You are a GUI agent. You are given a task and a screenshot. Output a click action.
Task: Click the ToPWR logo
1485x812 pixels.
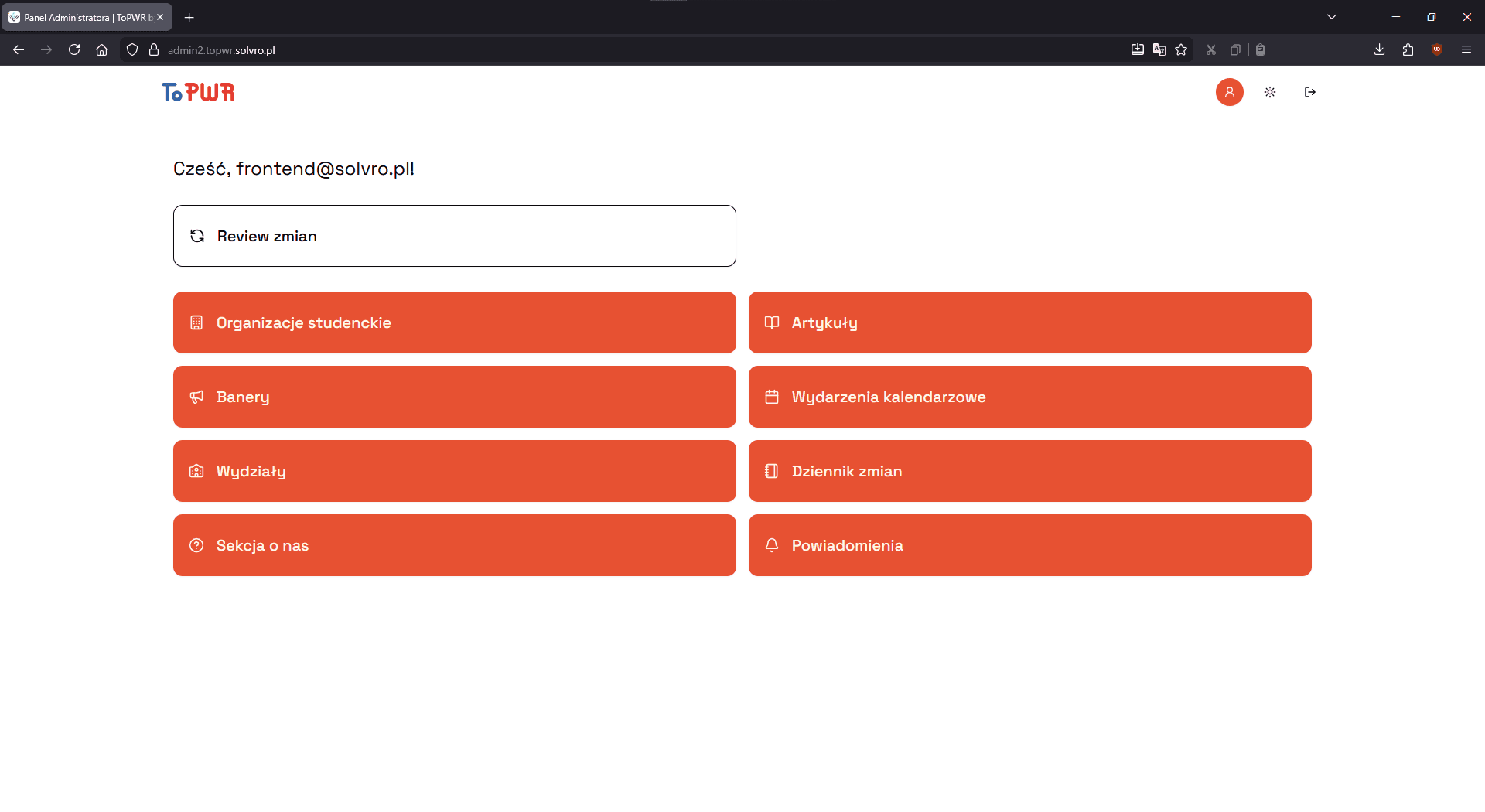(x=197, y=92)
